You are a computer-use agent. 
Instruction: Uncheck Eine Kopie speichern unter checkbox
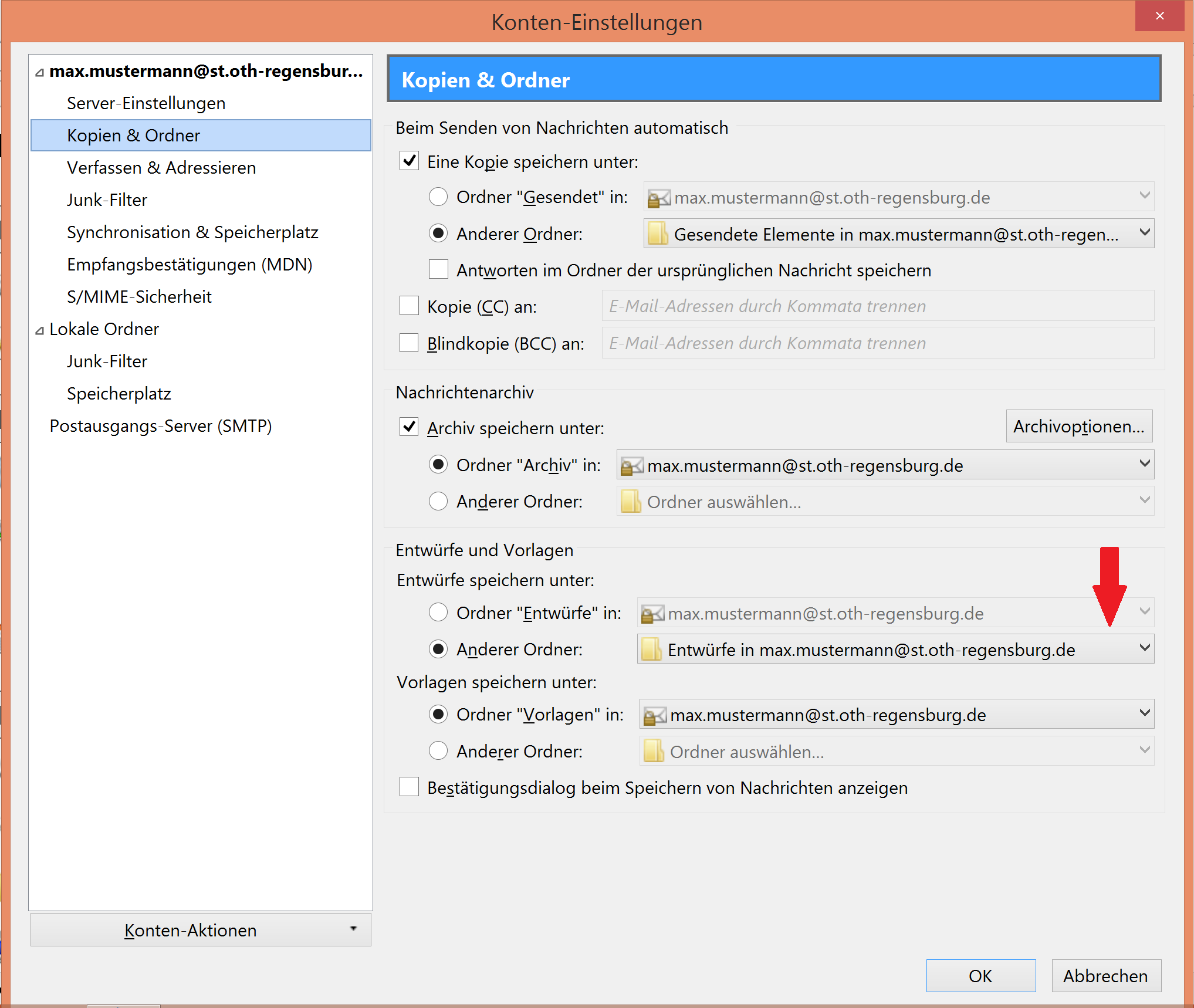409,161
